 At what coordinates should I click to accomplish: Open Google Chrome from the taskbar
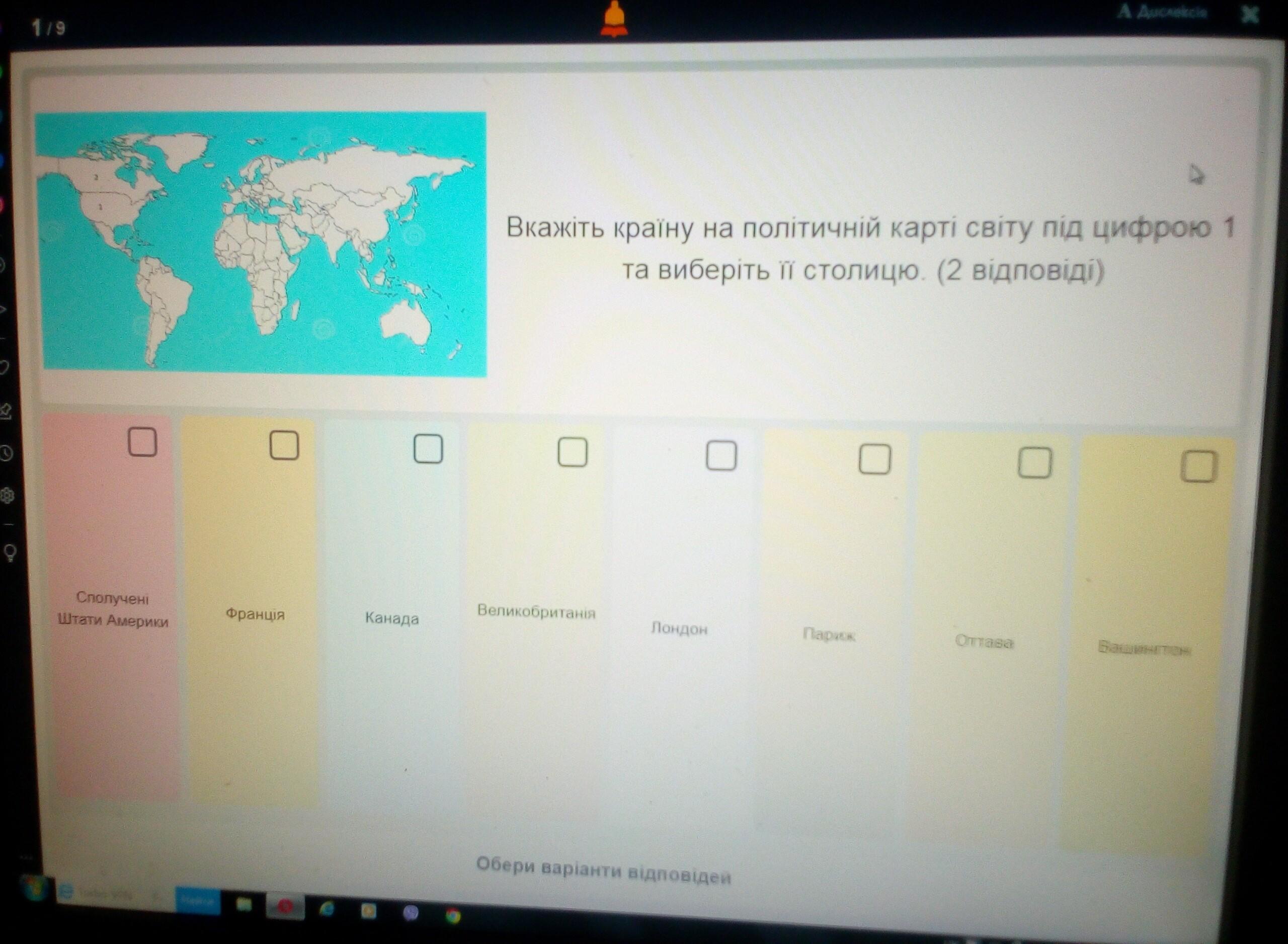pos(453,916)
